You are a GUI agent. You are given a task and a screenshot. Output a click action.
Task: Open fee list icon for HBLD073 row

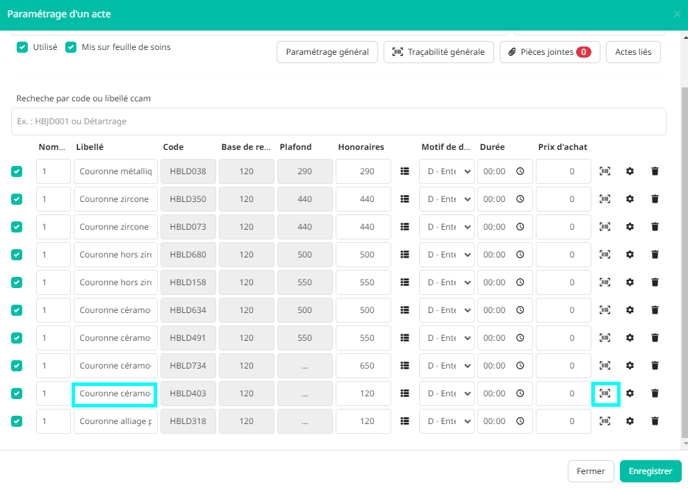tap(405, 227)
